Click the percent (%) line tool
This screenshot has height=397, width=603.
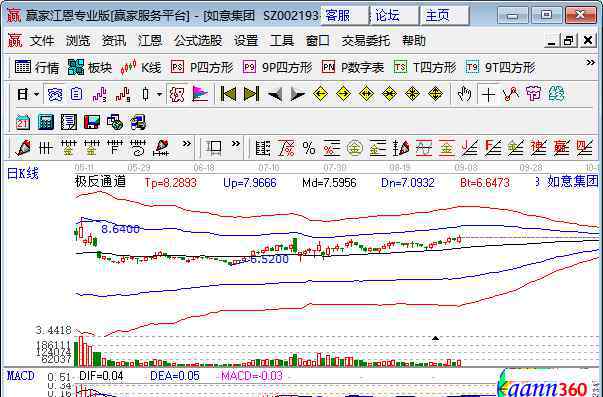click(x=309, y=148)
